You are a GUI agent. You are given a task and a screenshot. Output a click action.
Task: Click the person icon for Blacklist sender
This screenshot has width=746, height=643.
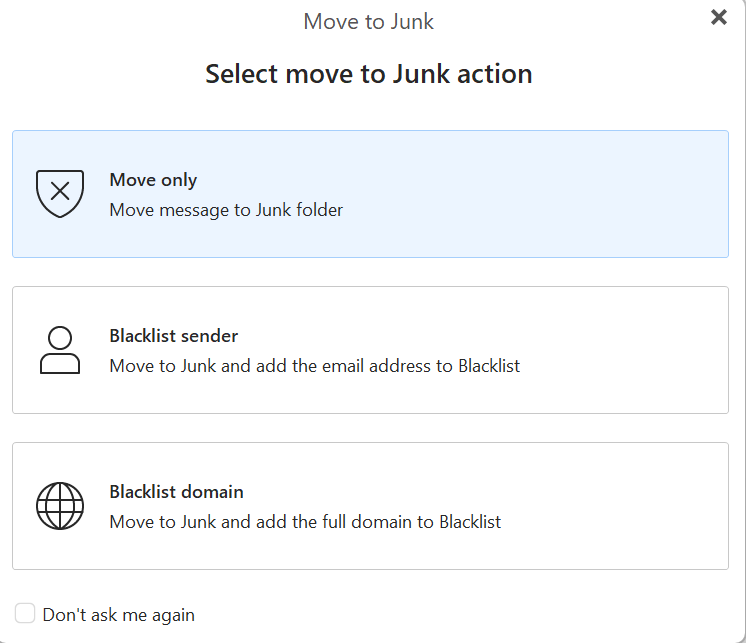point(60,350)
